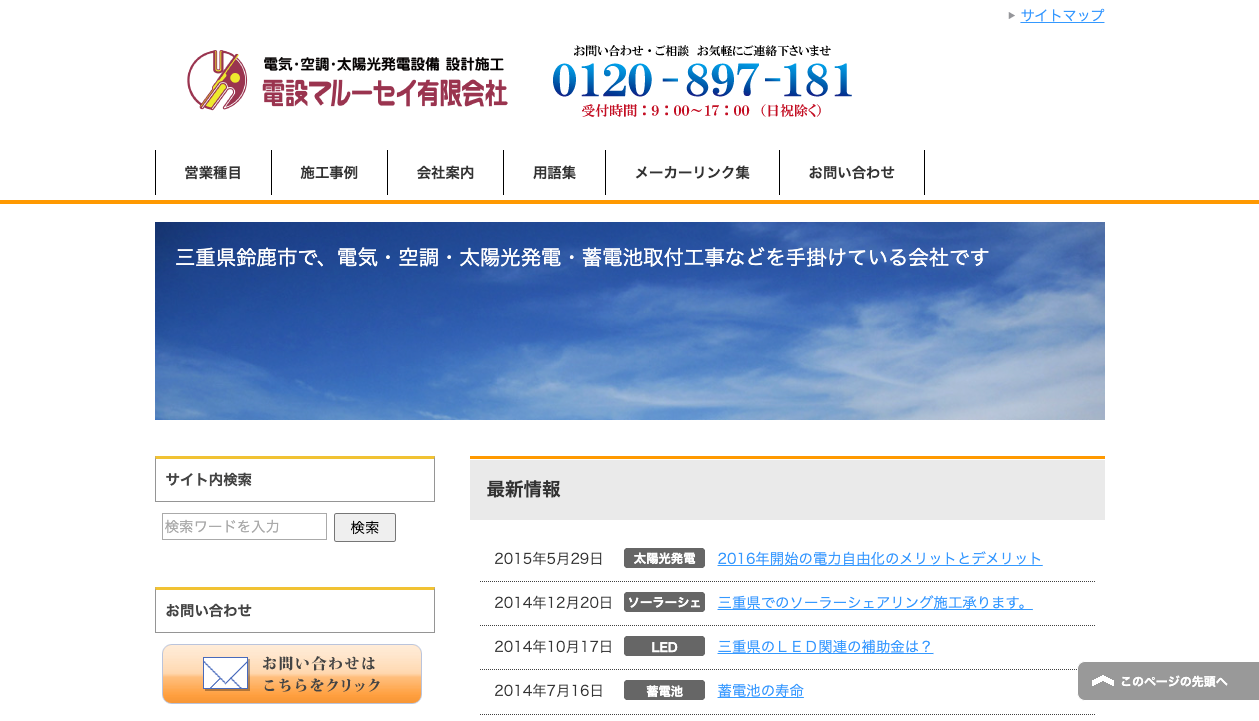The width and height of the screenshot is (1259, 721).
Task: Select メーカーリンク集 in navigation
Action: point(692,173)
